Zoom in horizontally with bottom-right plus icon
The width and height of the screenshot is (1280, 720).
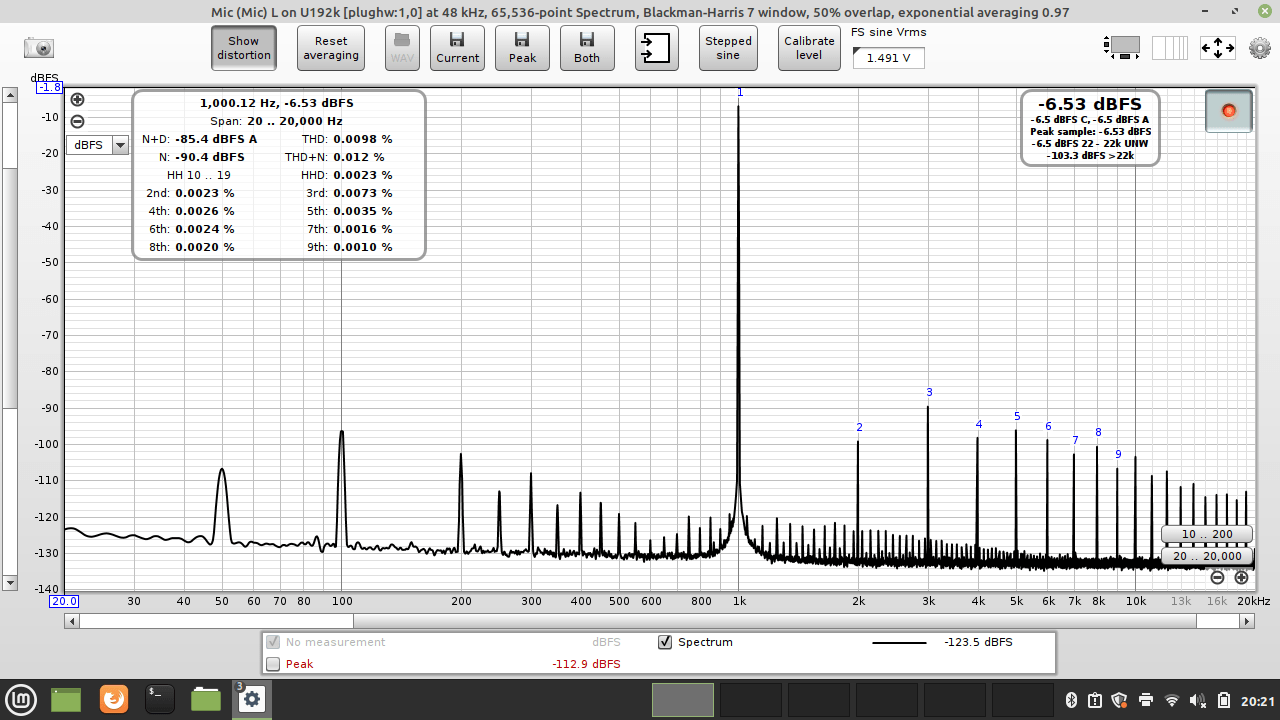pos(1241,577)
